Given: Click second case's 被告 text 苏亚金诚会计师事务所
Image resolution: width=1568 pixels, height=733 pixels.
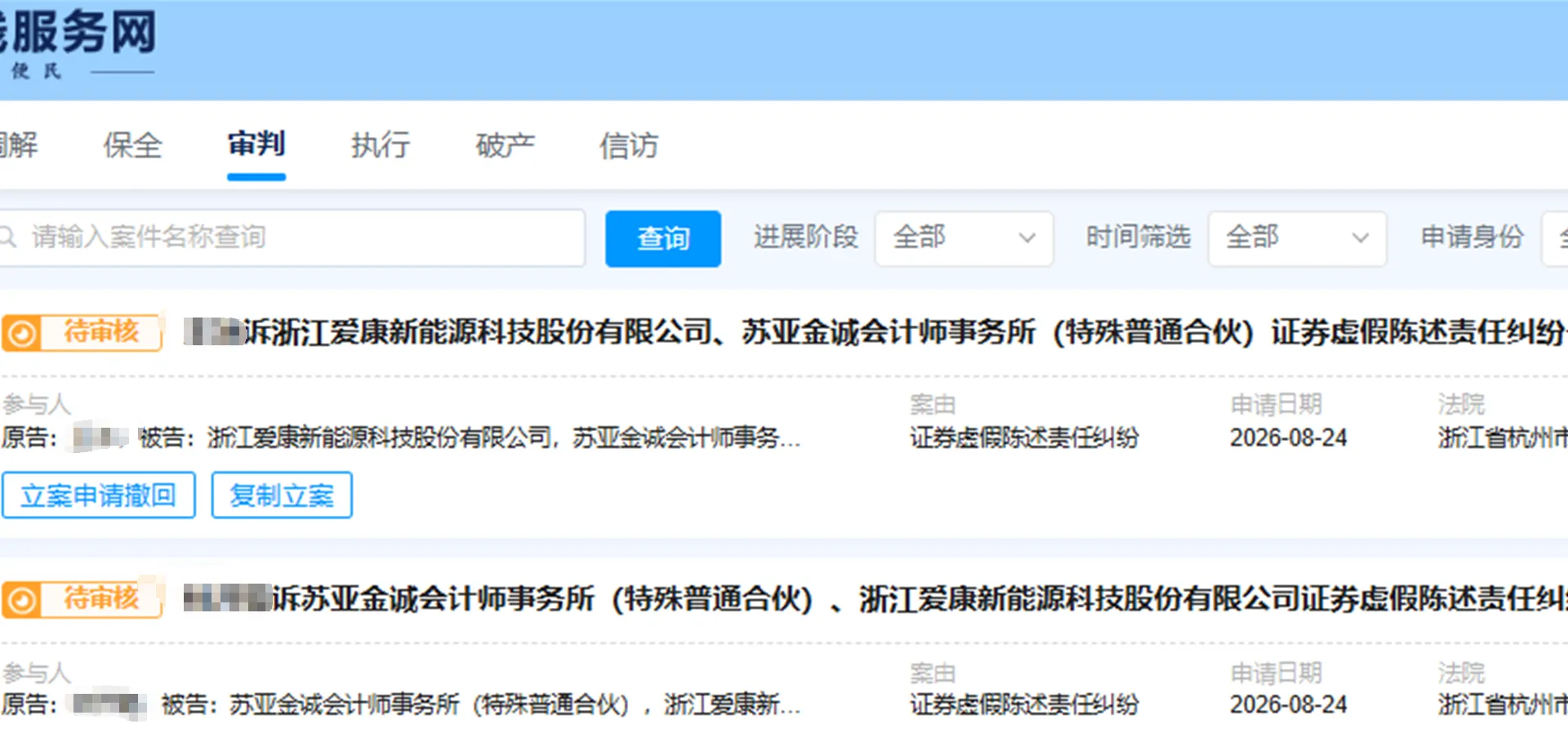Looking at the screenshot, I should (344, 705).
